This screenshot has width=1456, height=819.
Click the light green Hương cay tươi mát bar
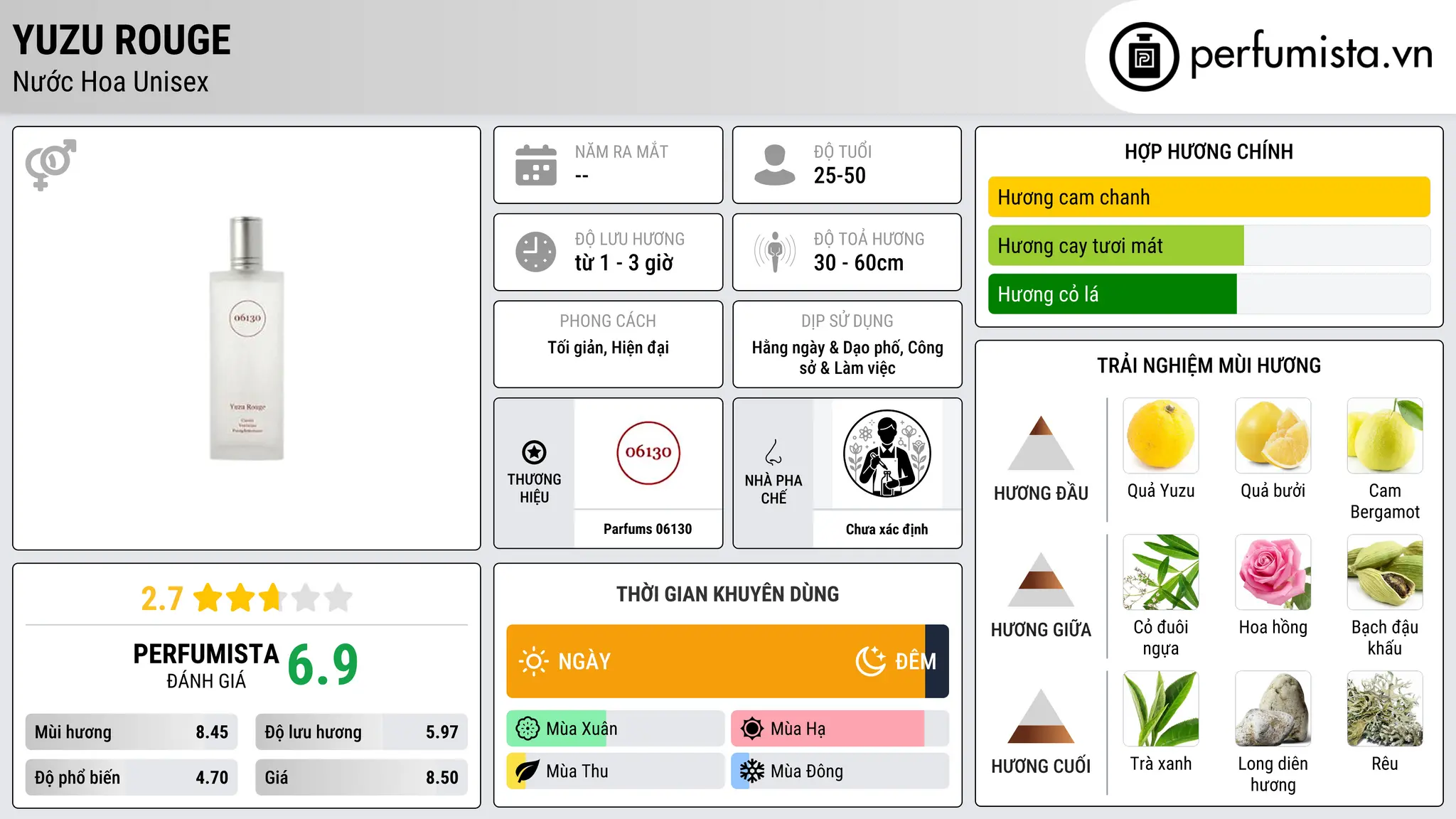[x=1116, y=246]
